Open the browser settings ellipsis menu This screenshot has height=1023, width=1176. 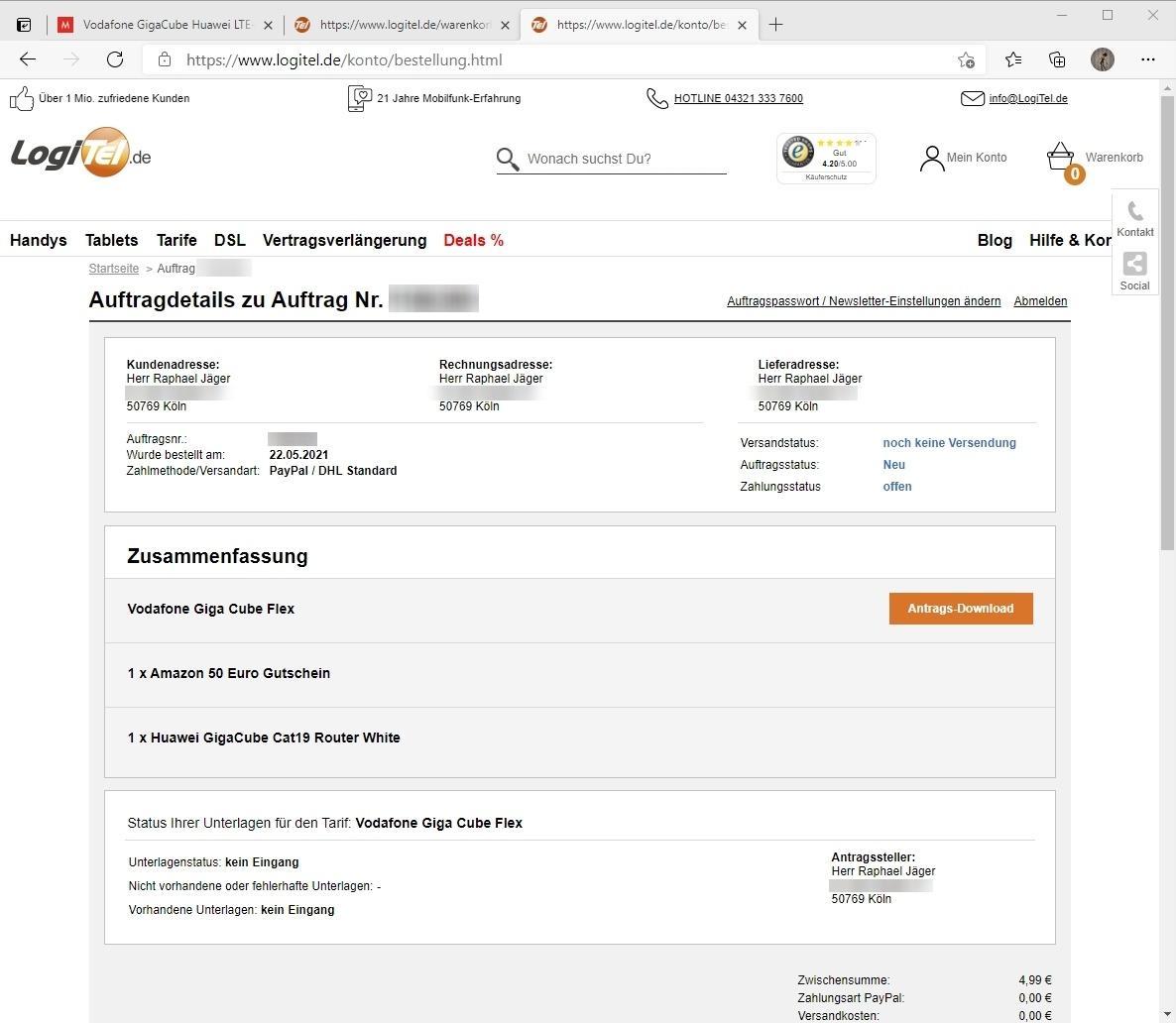pyautogui.click(x=1147, y=59)
